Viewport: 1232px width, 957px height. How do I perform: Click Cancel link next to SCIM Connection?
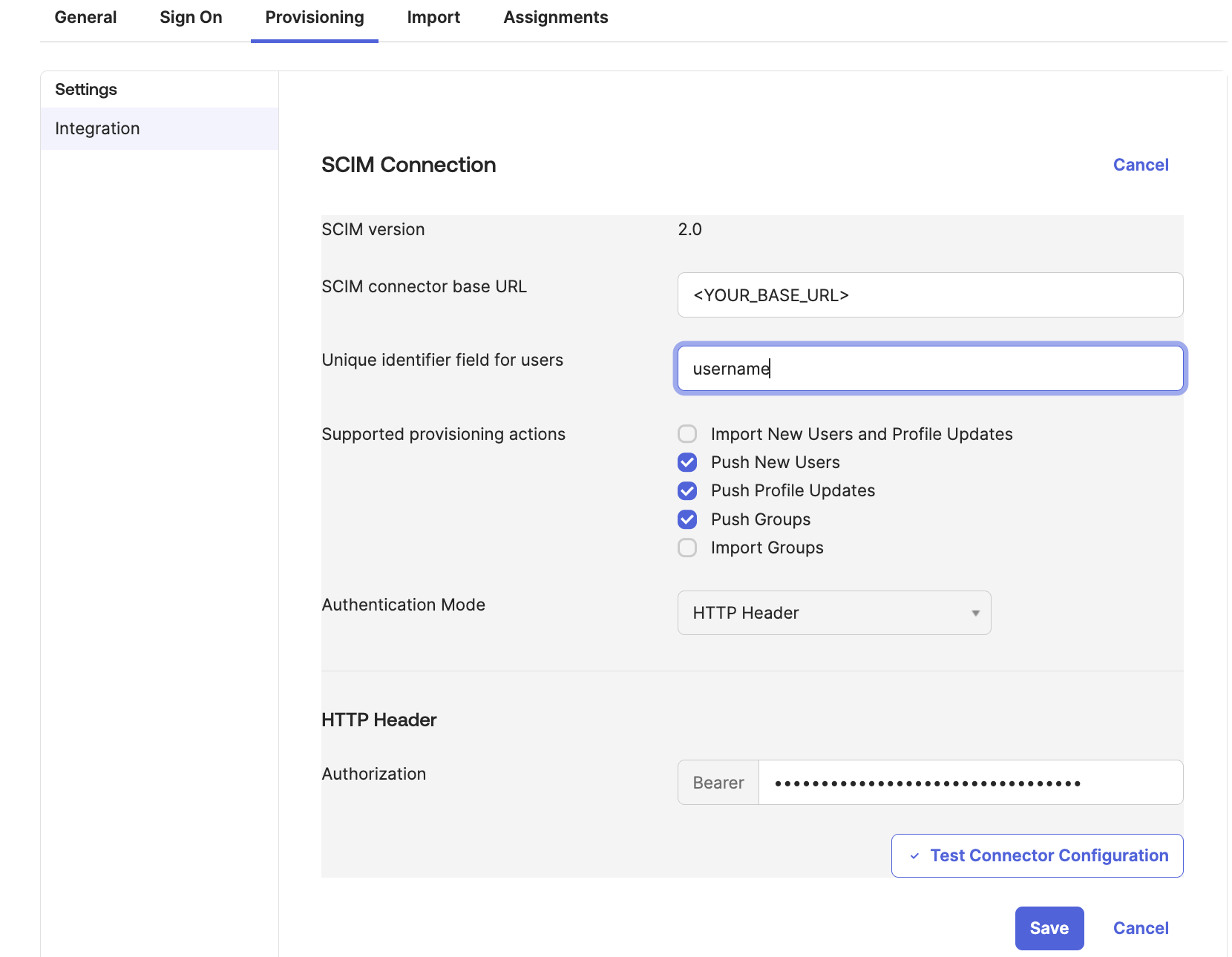pyautogui.click(x=1140, y=165)
